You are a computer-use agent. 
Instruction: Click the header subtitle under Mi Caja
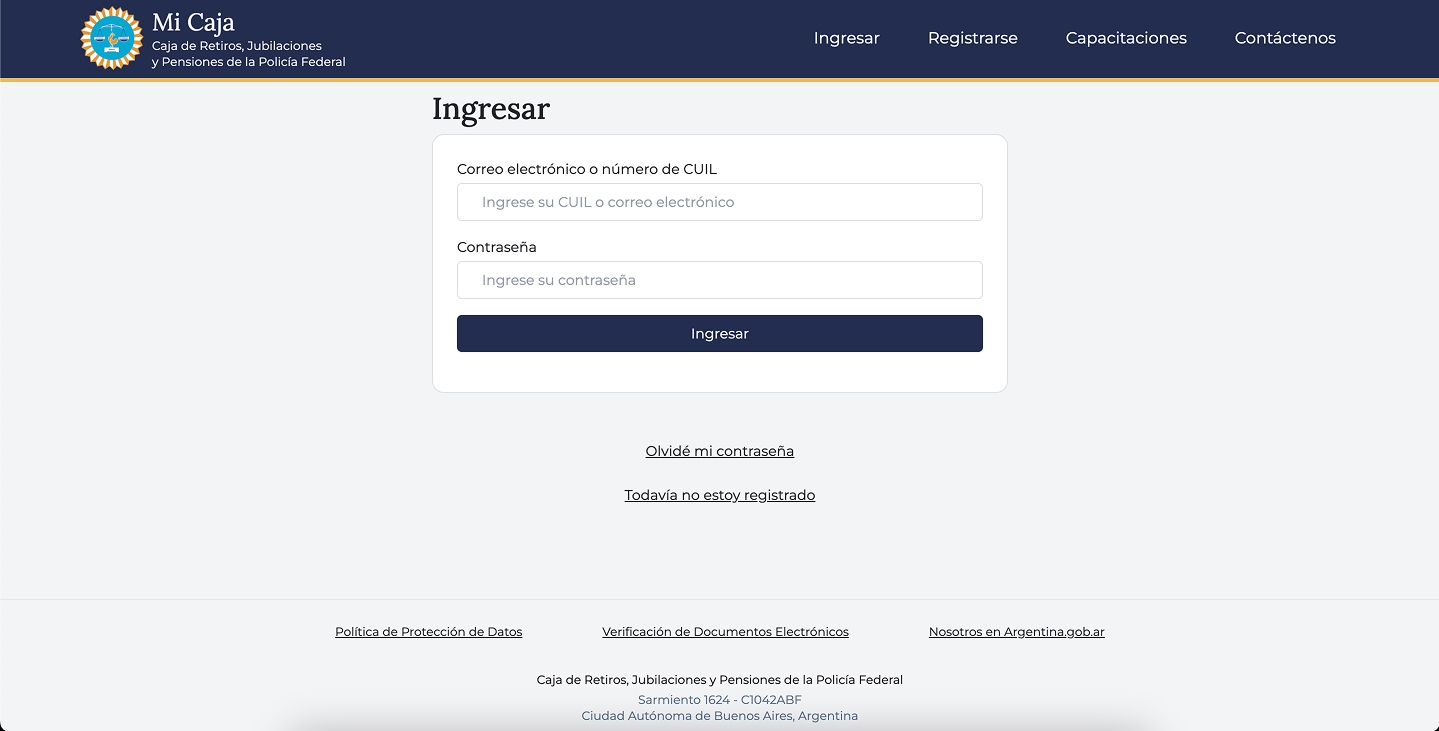pos(248,54)
